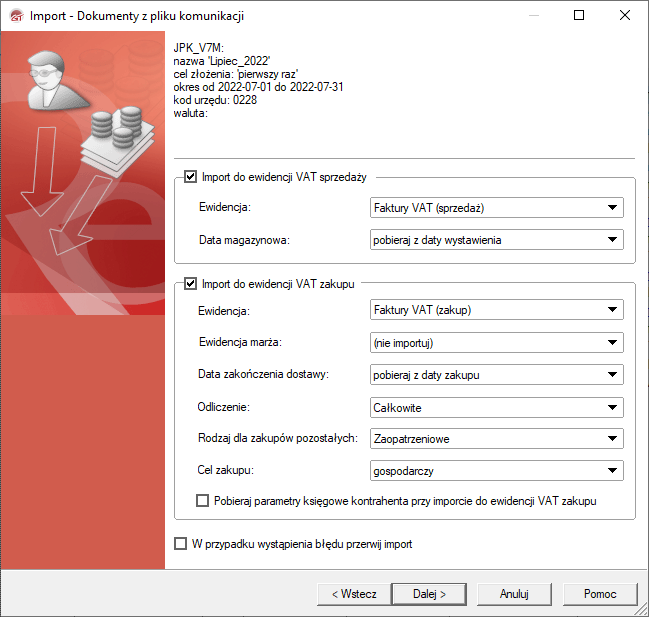Click the text okres od 2022-07-01 do 2022-07-31
This screenshot has width=649, height=617.
258,87
